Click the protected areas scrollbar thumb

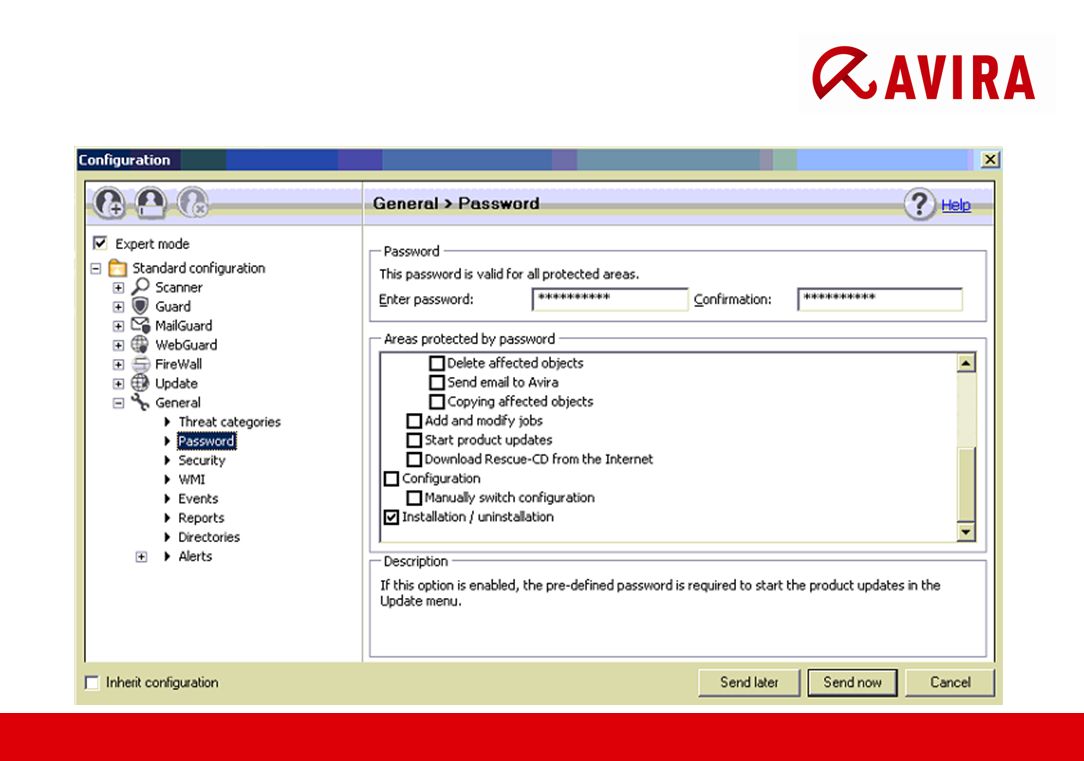click(x=966, y=483)
